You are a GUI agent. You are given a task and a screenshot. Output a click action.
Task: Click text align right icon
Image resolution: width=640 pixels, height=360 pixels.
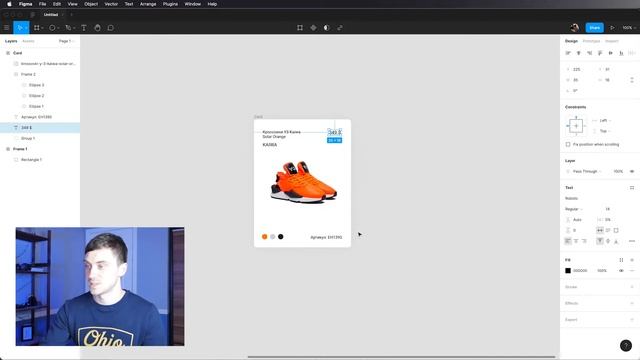[584, 241]
